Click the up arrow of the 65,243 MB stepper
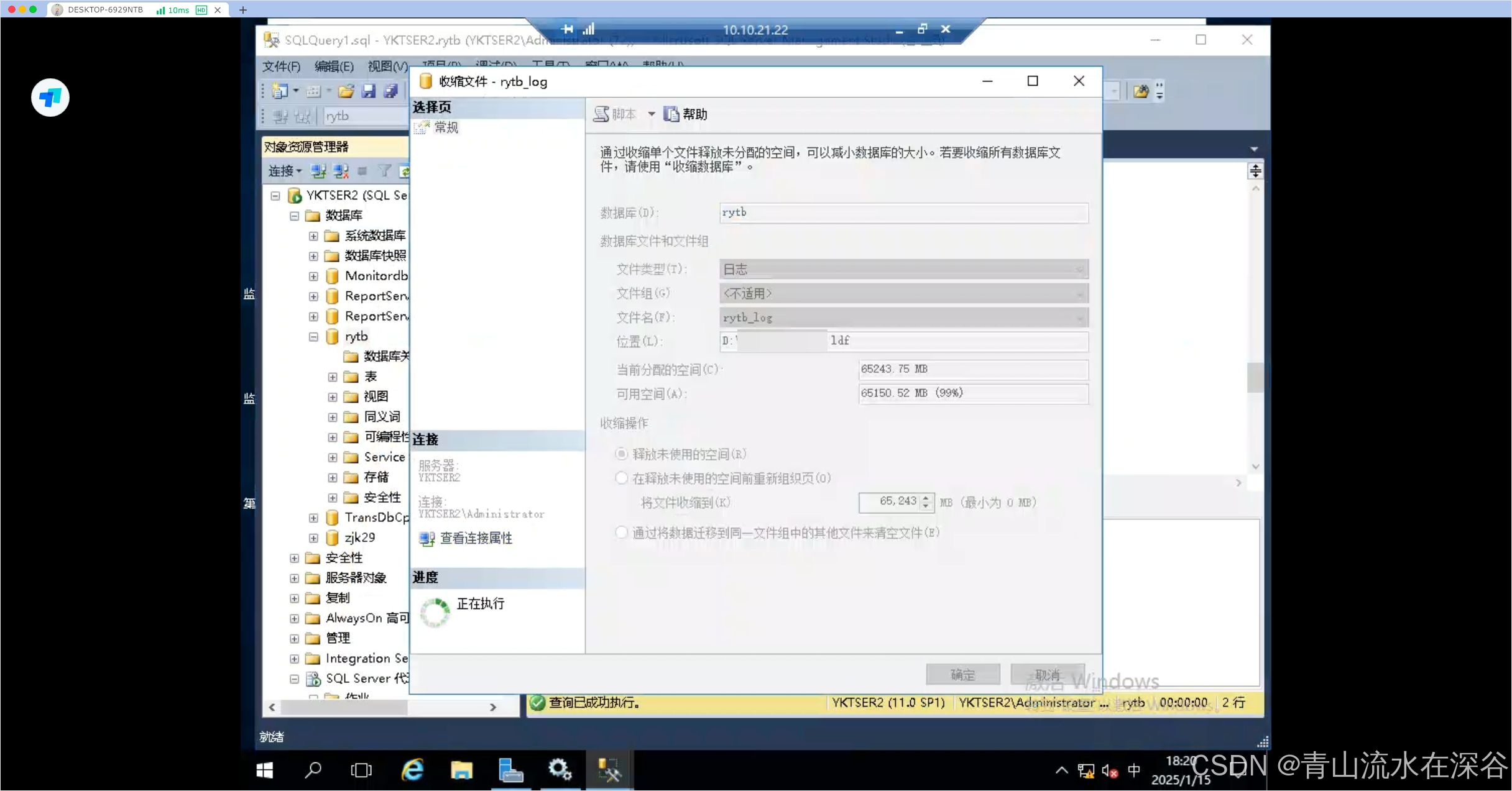 pos(926,498)
